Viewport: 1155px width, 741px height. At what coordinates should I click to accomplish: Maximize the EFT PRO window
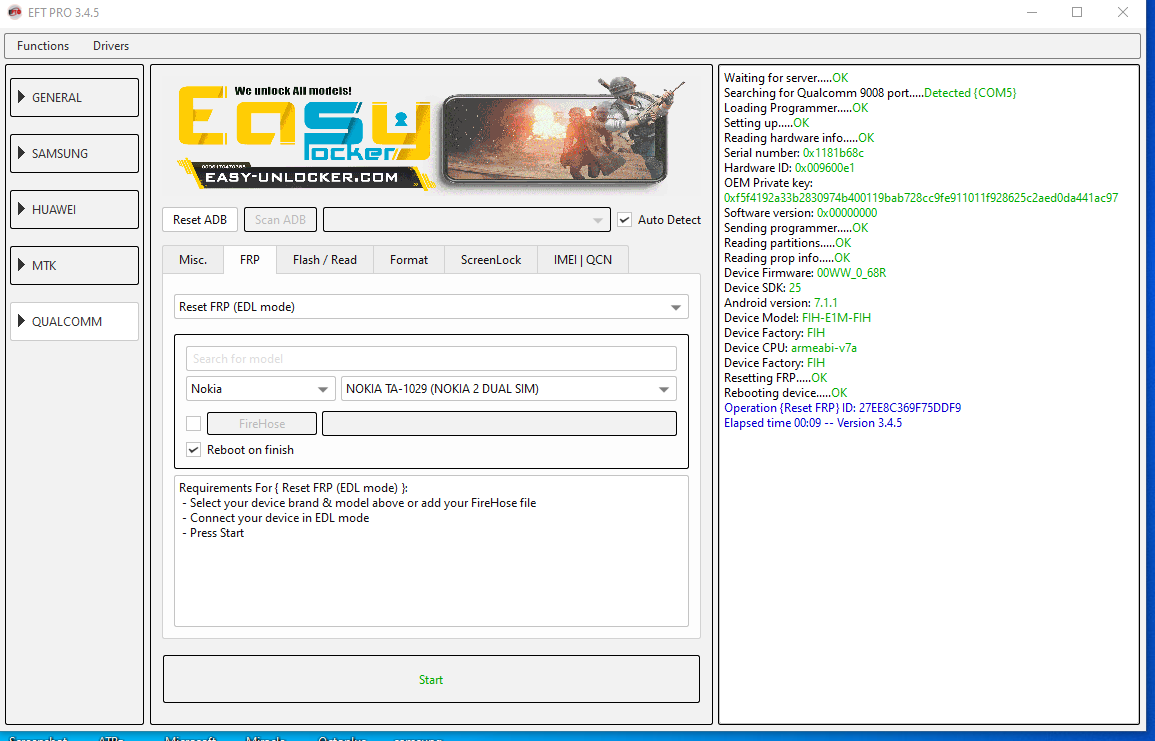tap(1077, 13)
